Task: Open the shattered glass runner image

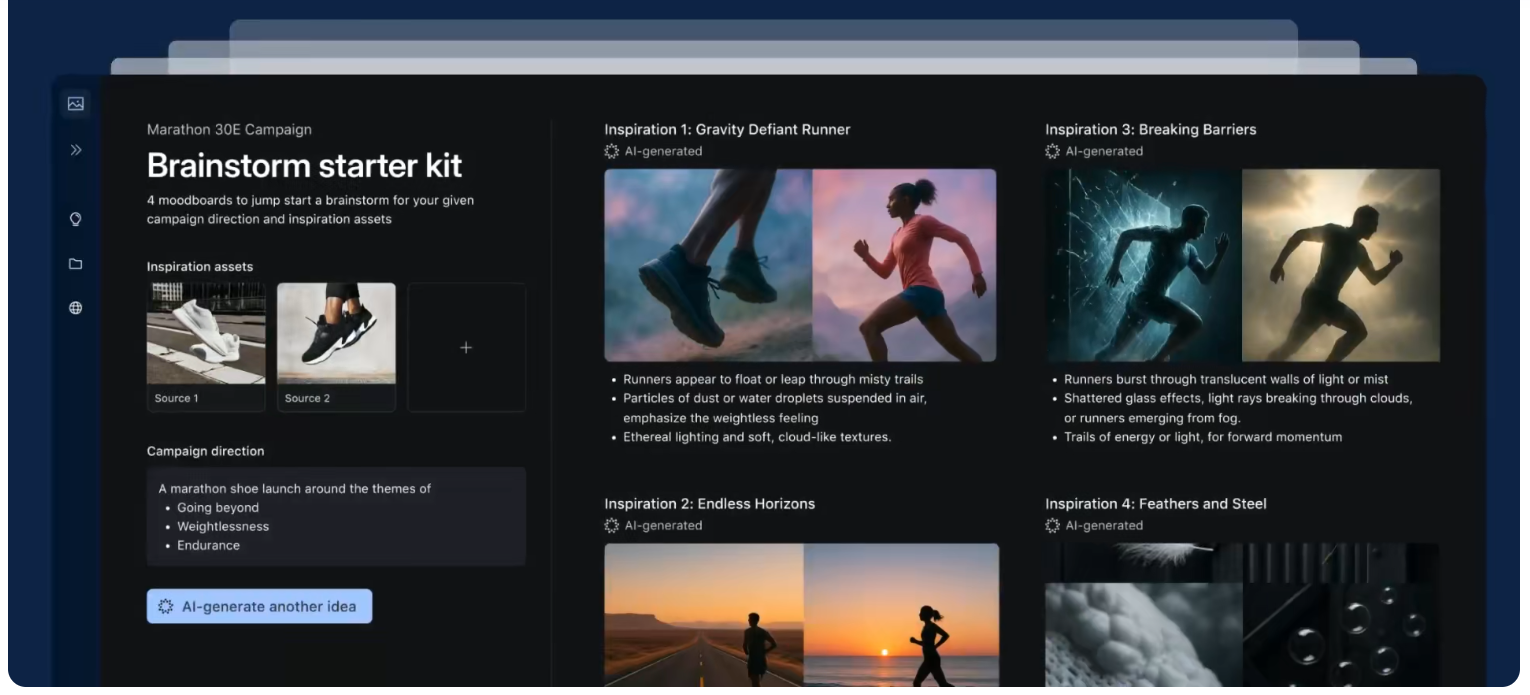Action: 1143,265
